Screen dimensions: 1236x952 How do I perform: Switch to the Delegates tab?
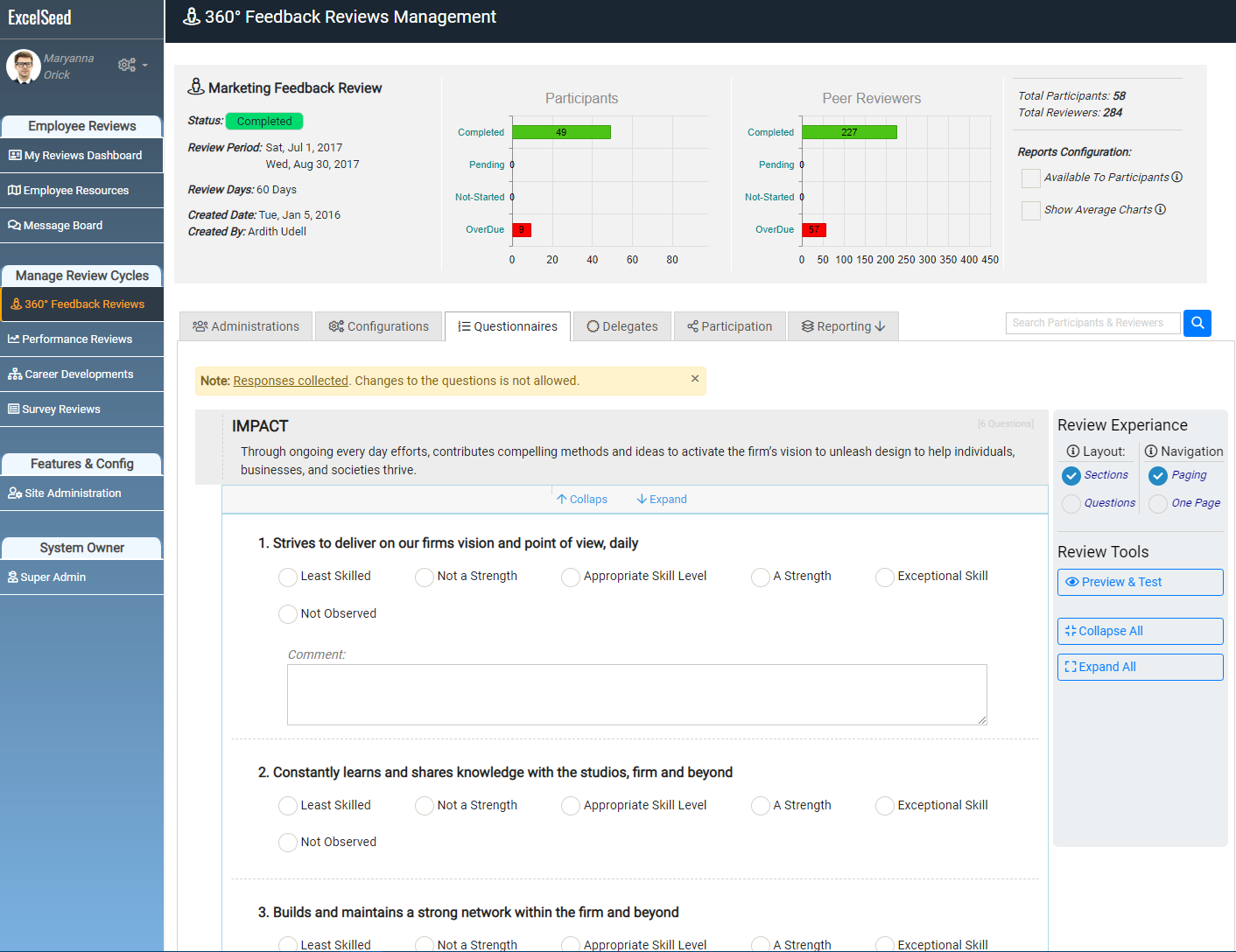(622, 325)
